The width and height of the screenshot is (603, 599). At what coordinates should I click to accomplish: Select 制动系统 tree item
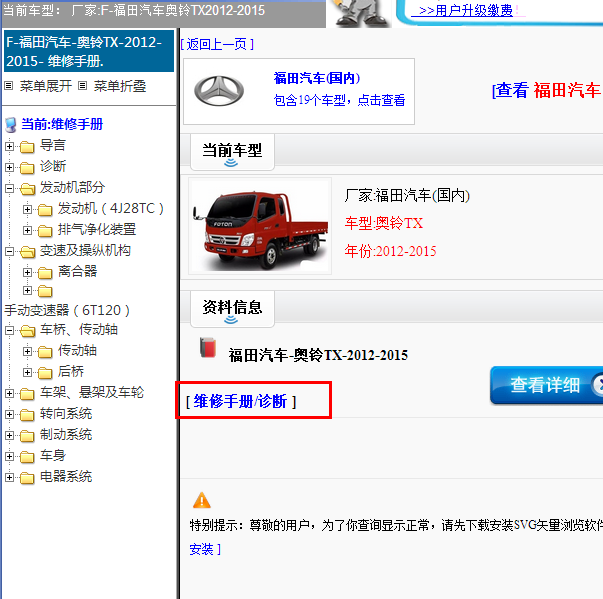click(66, 435)
